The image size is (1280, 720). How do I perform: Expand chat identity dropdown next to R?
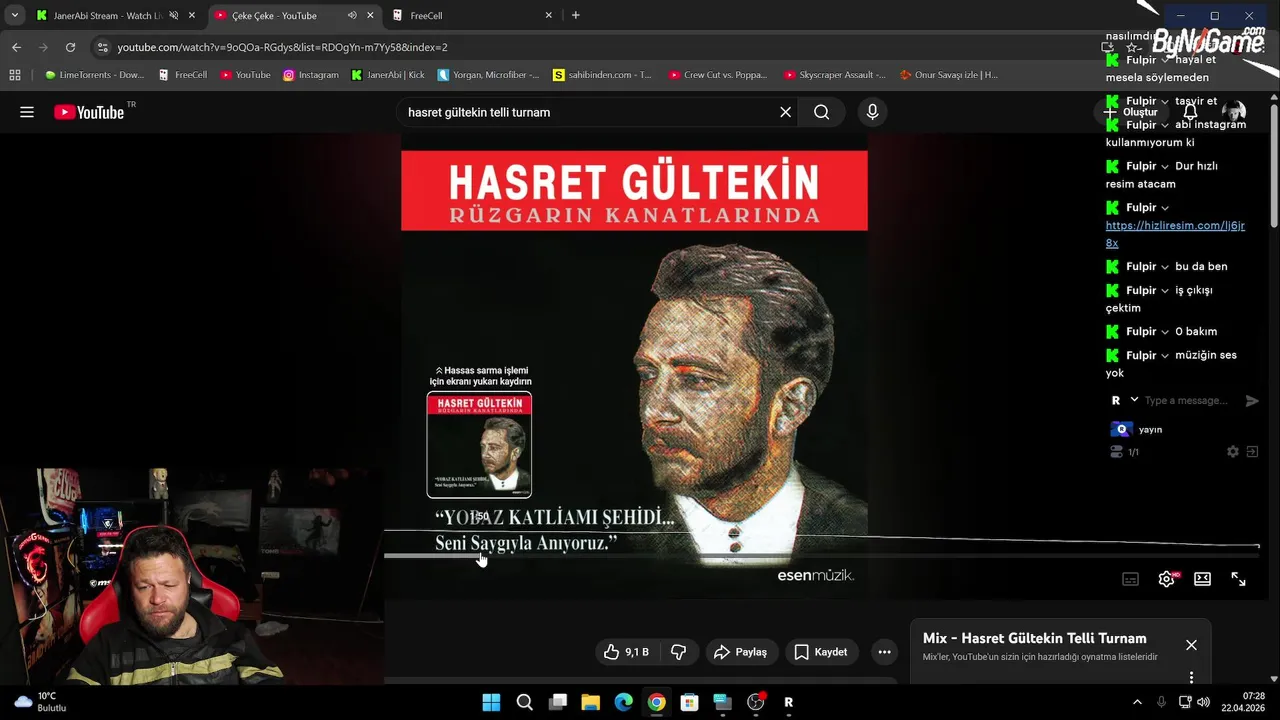click(1134, 400)
